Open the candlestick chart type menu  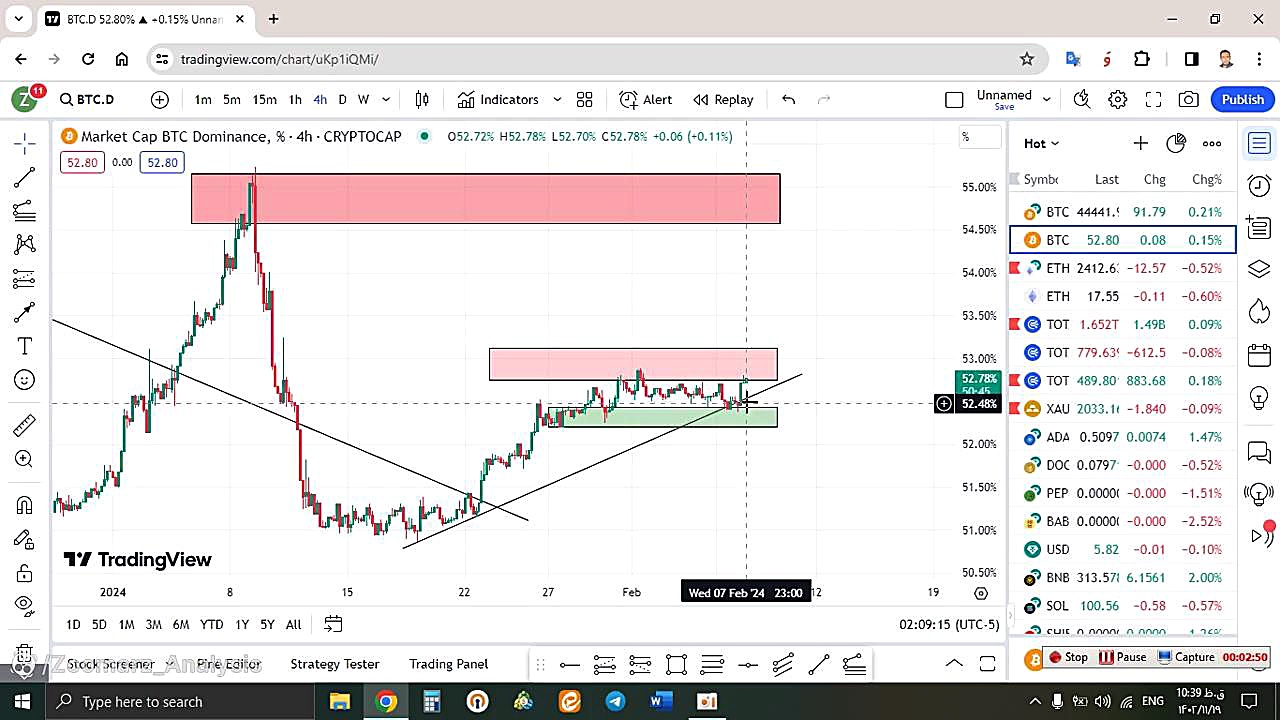tap(422, 99)
